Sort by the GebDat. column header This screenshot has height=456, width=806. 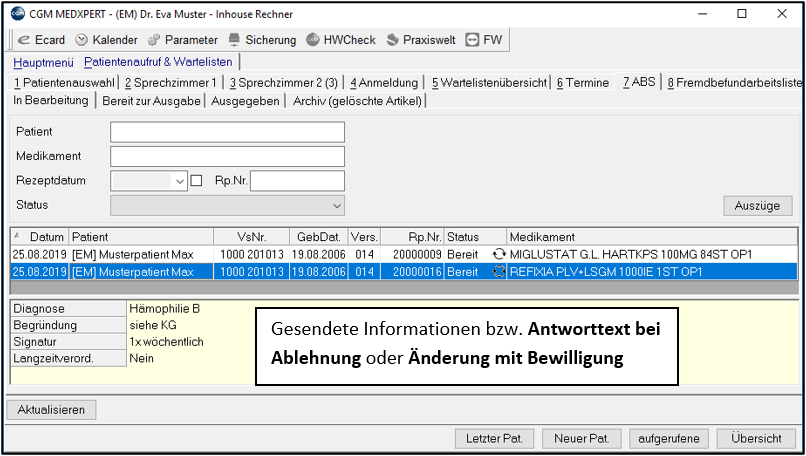[319, 237]
